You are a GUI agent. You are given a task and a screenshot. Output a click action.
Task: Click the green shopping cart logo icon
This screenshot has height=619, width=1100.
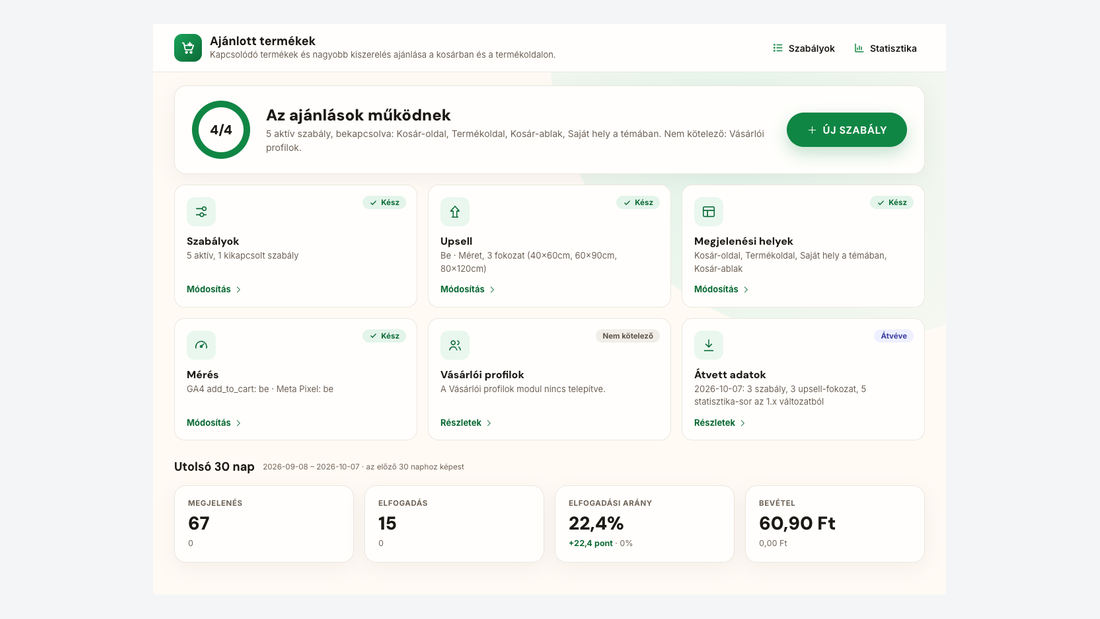188,48
